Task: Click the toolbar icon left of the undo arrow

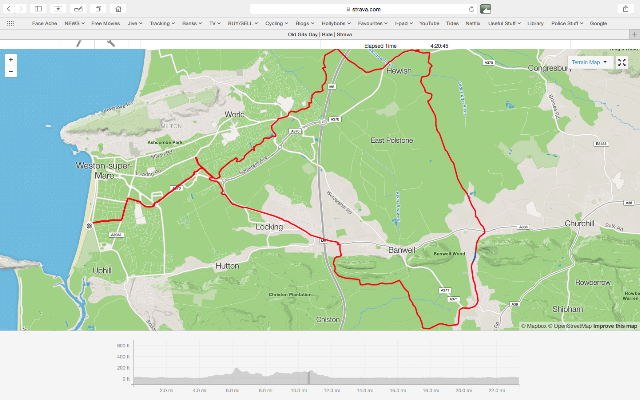Action: pos(78,9)
